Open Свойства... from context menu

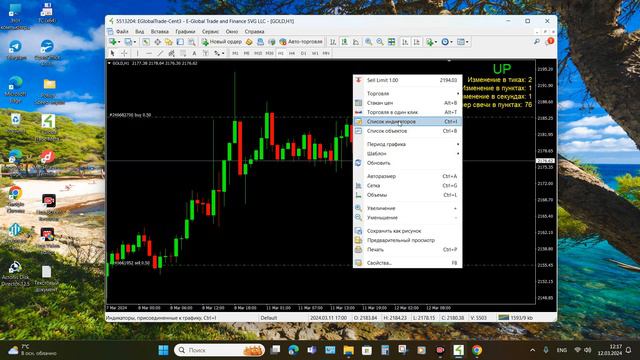(407, 263)
